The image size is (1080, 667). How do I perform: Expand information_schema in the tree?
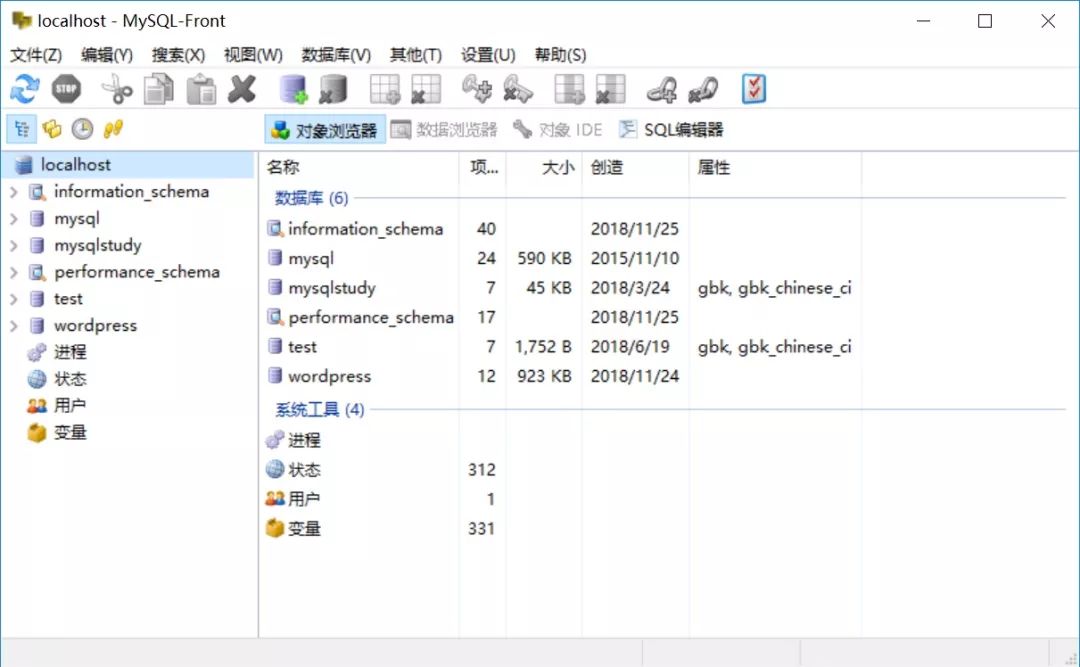coord(14,192)
